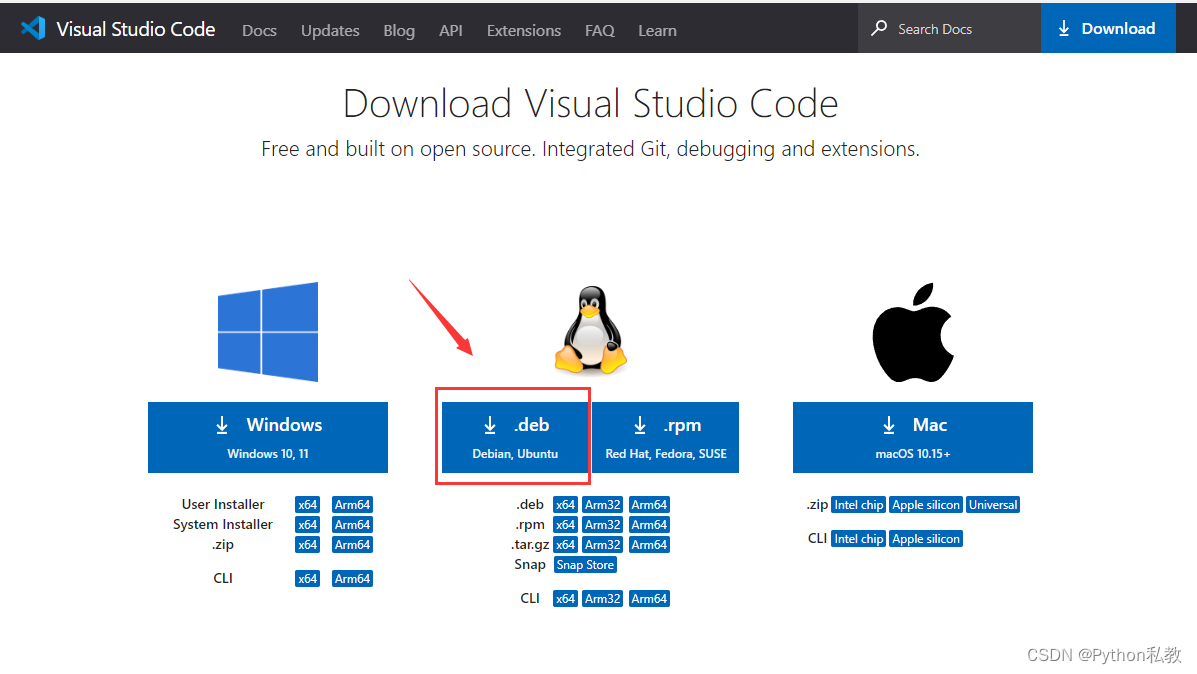The height and width of the screenshot is (674, 1197).
Task: Select Arm64 for Linux .tar.gz
Action: [x=650, y=545]
